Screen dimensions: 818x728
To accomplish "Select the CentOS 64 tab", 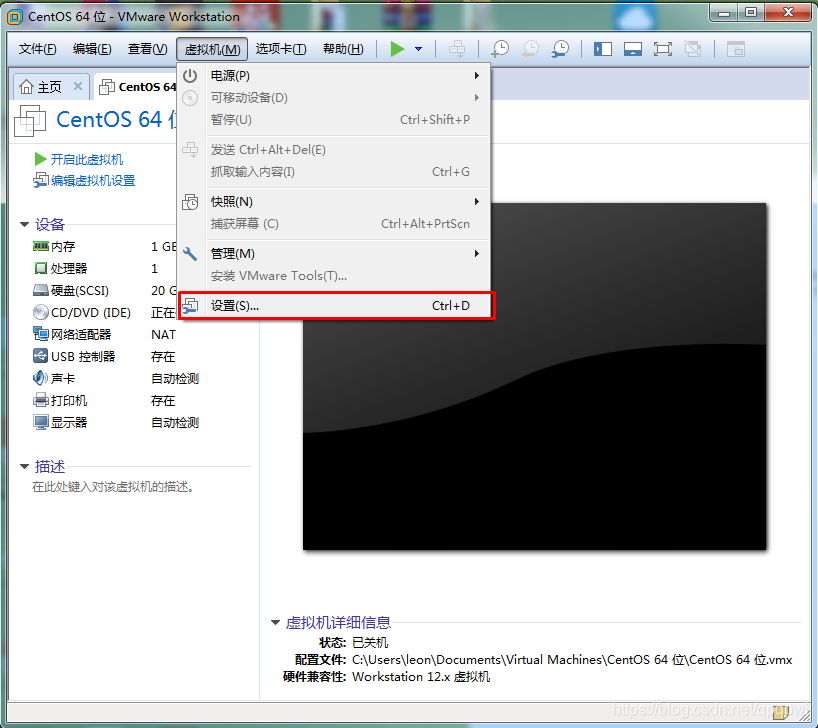I will pyautogui.click(x=137, y=87).
